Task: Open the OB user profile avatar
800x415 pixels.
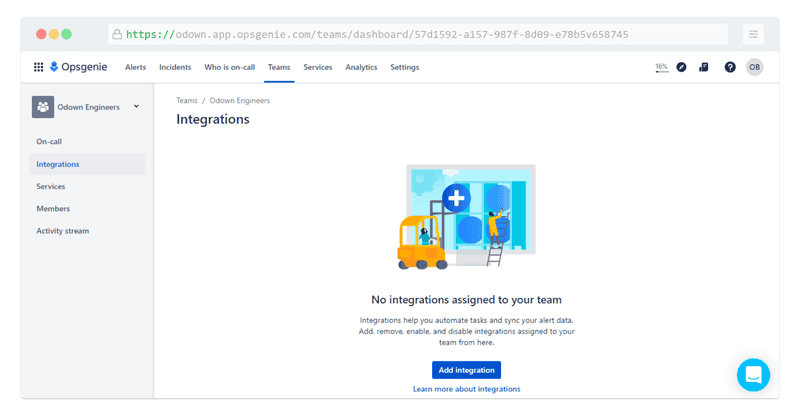Action: tap(754, 67)
